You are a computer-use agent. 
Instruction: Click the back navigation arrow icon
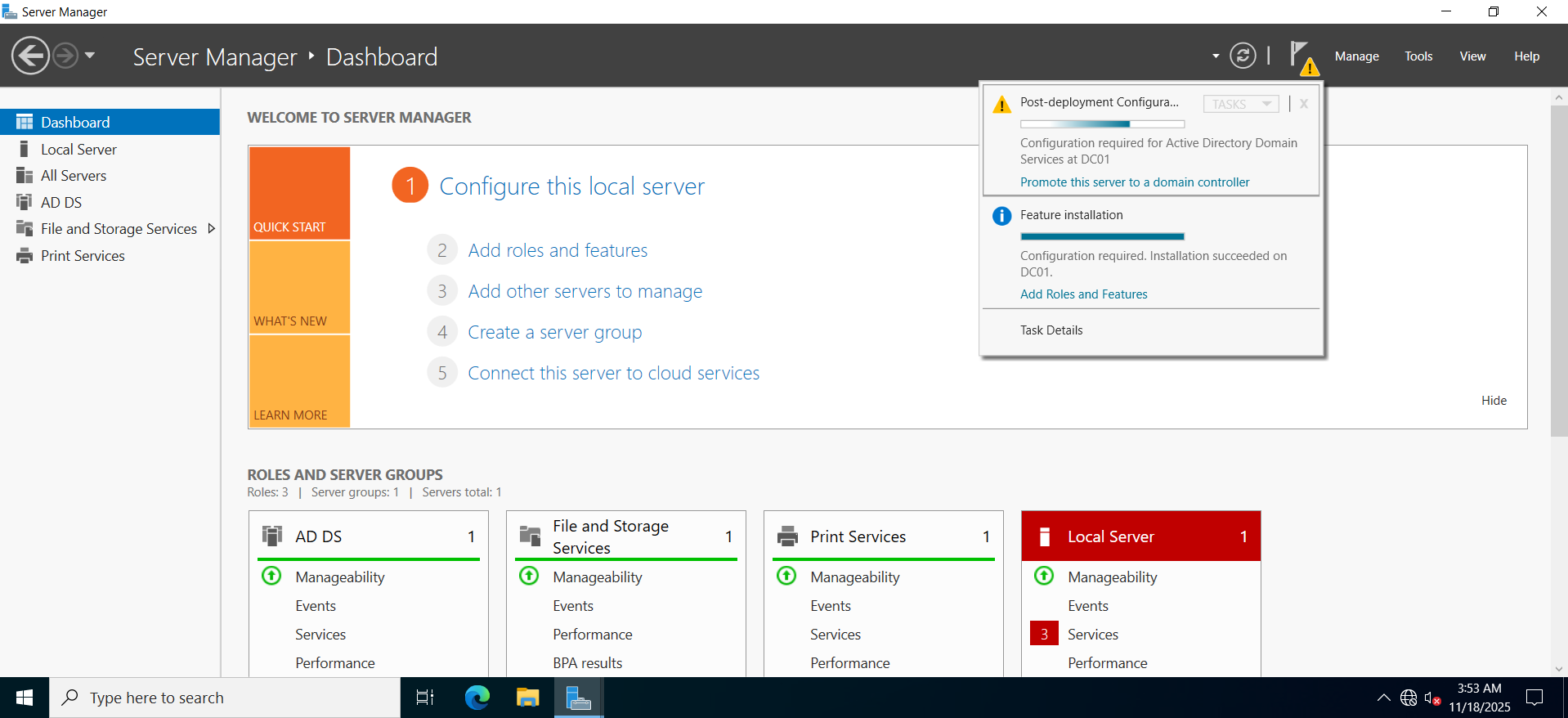pyautogui.click(x=30, y=56)
